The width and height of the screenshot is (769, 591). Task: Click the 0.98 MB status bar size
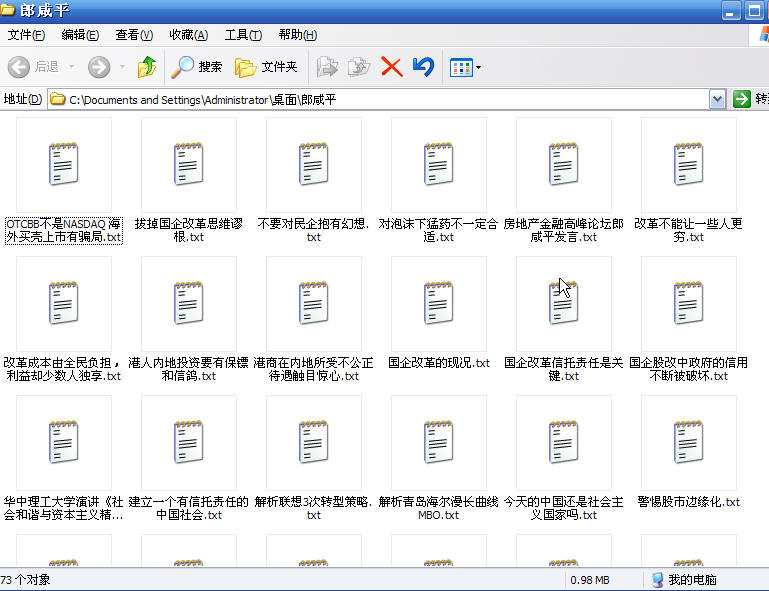pos(590,580)
